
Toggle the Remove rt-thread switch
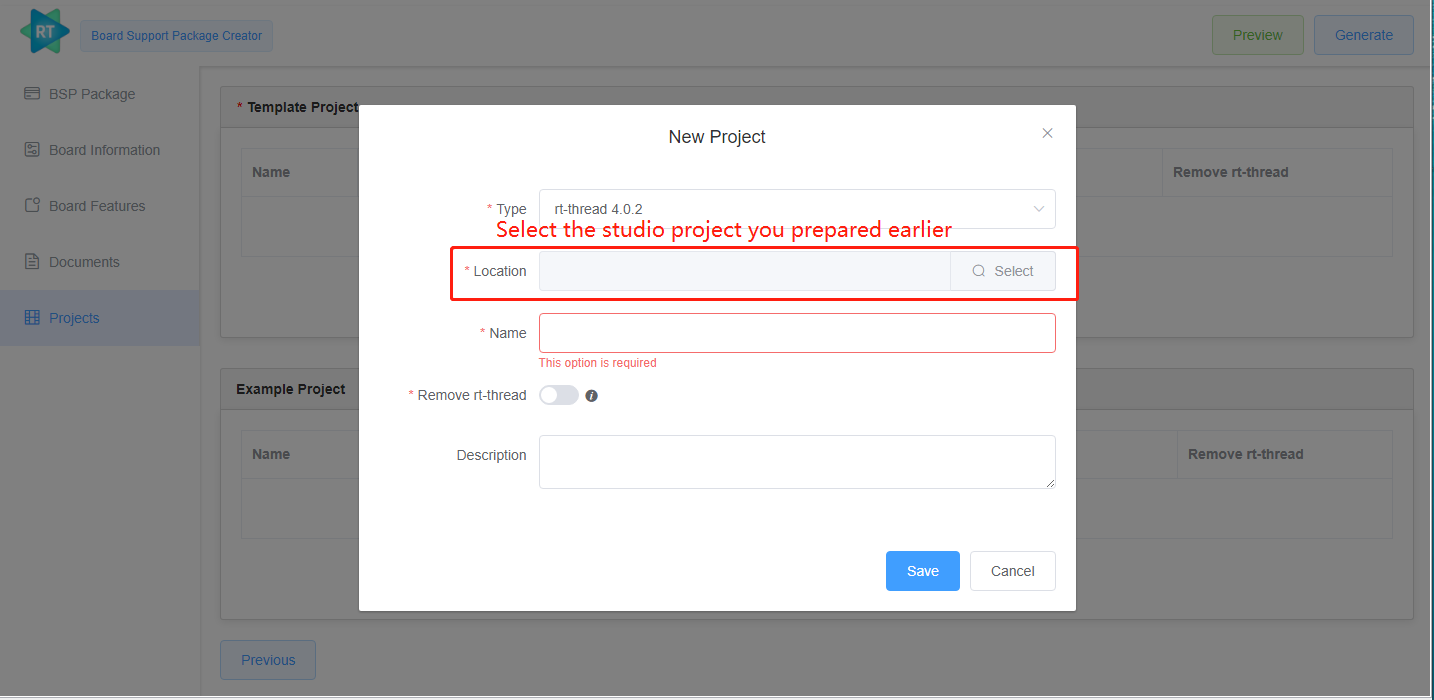pos(559,395)
